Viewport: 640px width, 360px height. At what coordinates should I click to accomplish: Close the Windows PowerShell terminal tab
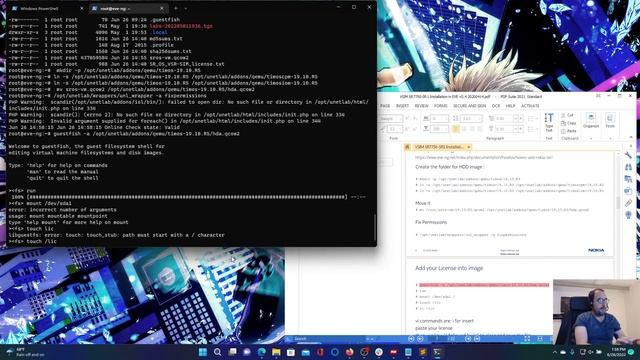(x=82, y=8)
